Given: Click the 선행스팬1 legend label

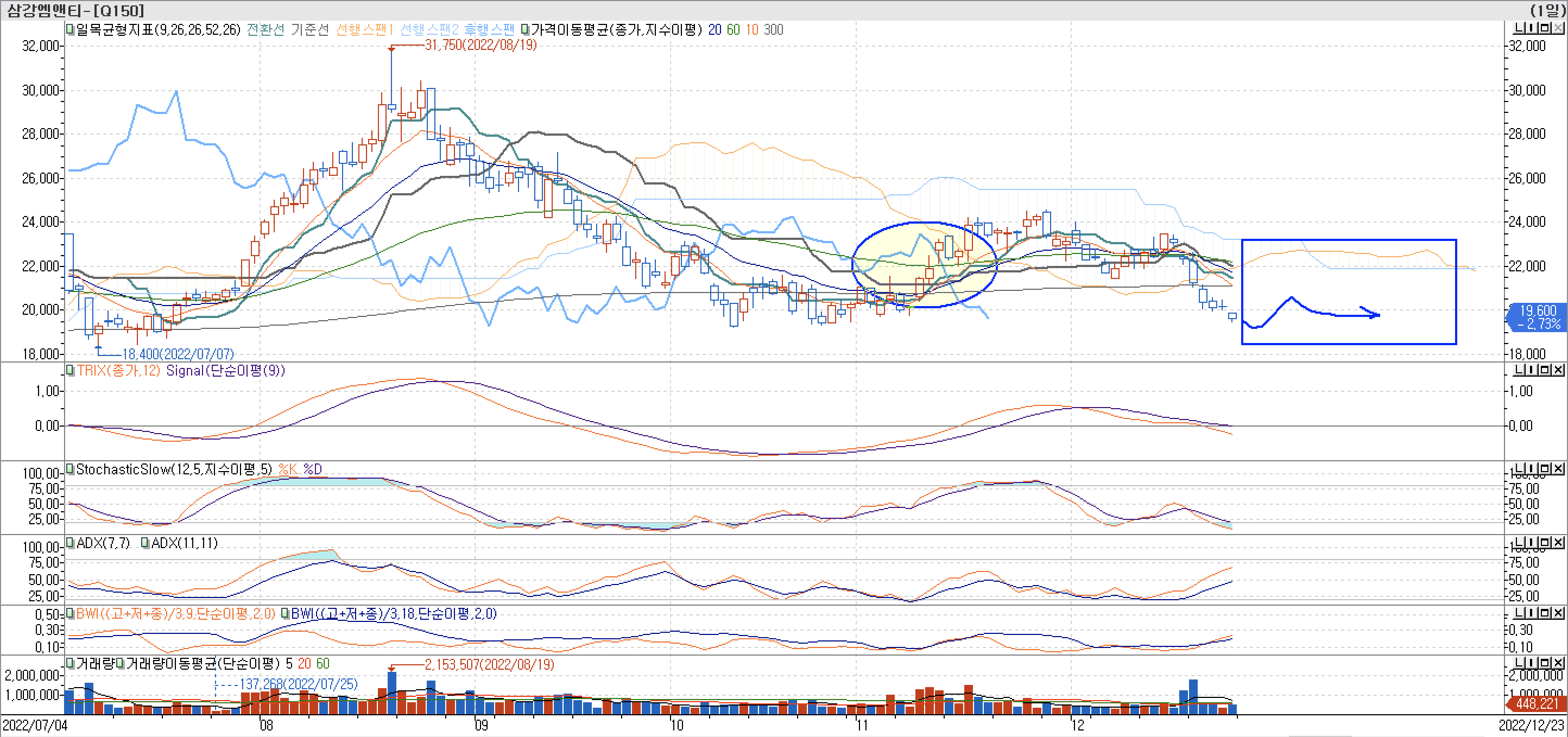Looking at the screenshot, I should (x=364, y=29).
